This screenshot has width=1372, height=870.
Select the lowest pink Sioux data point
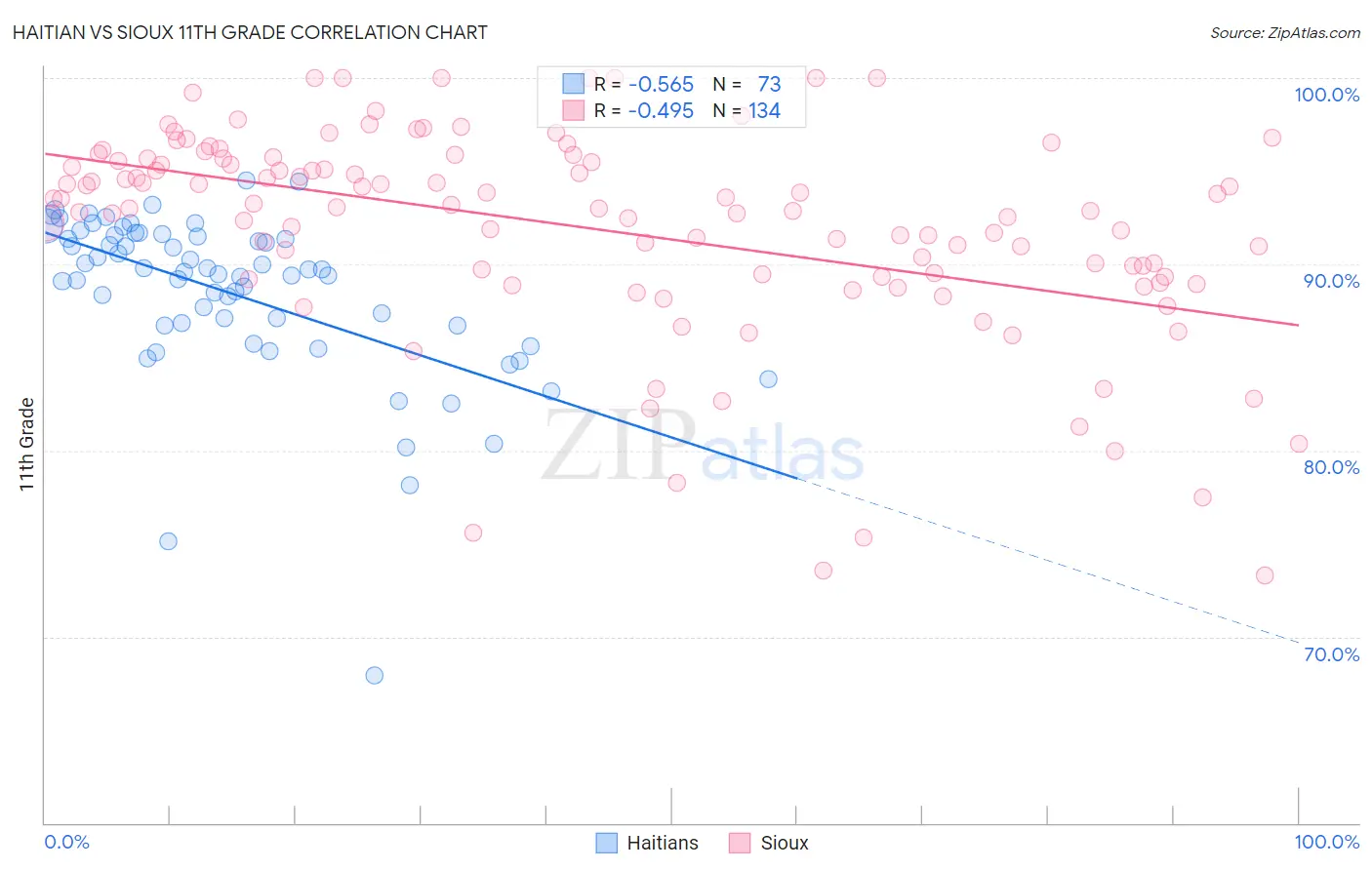[x=1265, y=575]
